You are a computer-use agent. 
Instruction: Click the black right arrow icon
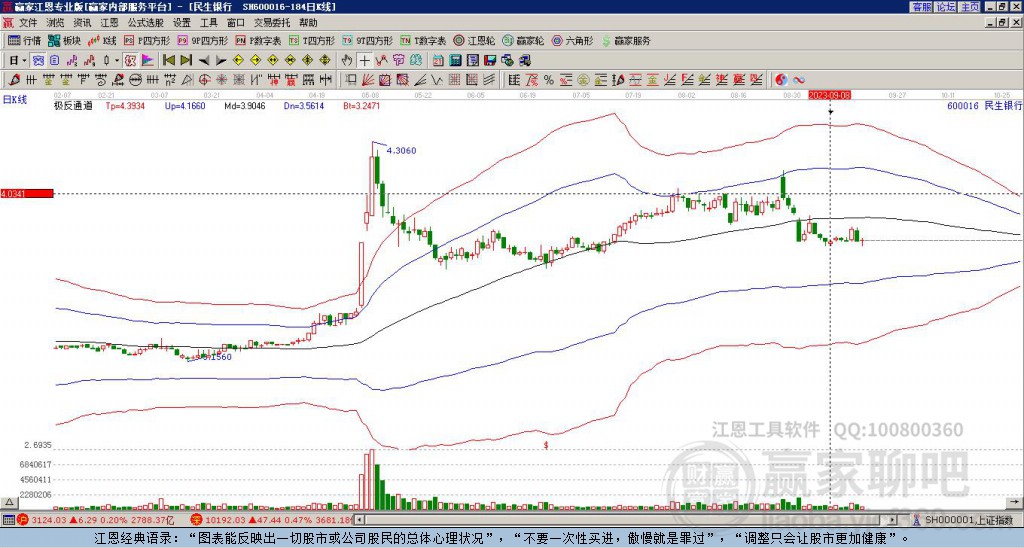[221, 61]
